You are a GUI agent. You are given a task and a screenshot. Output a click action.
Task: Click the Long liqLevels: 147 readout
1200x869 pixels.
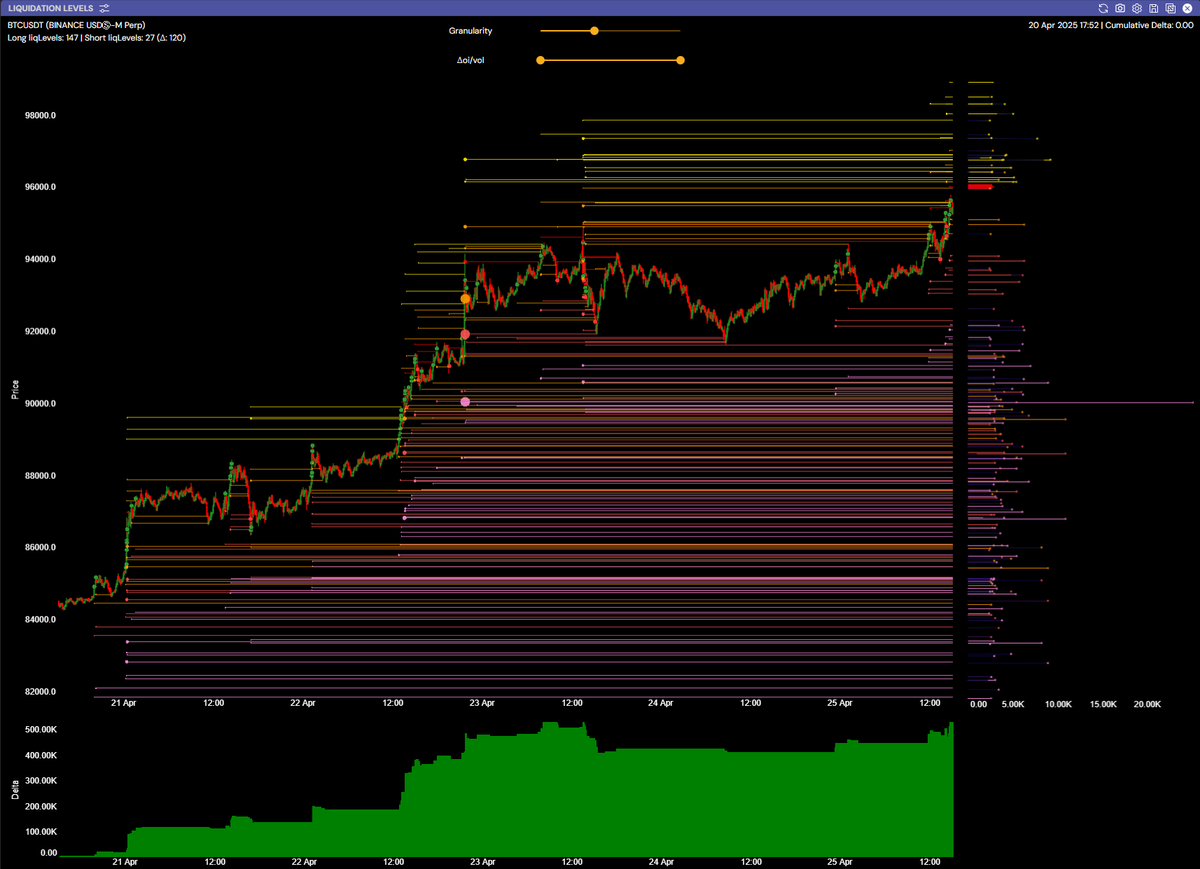(x=43, y=37)
